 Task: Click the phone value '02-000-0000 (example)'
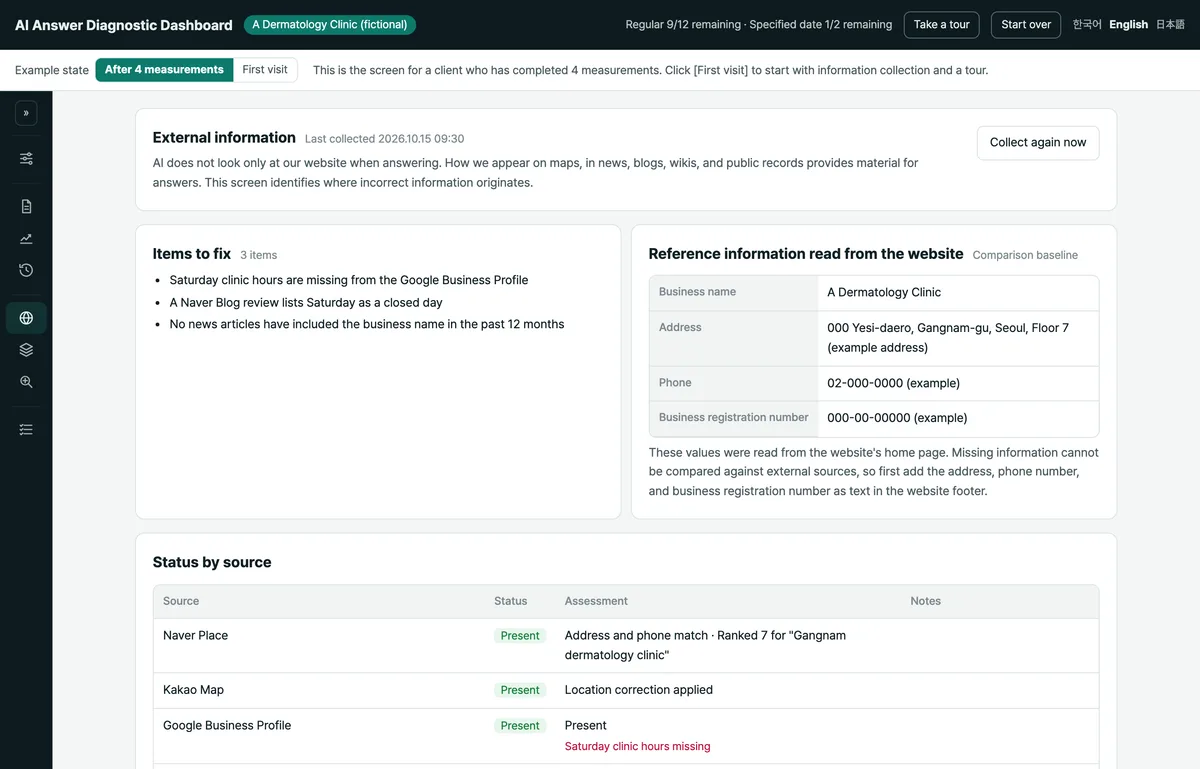click(893, 383)
